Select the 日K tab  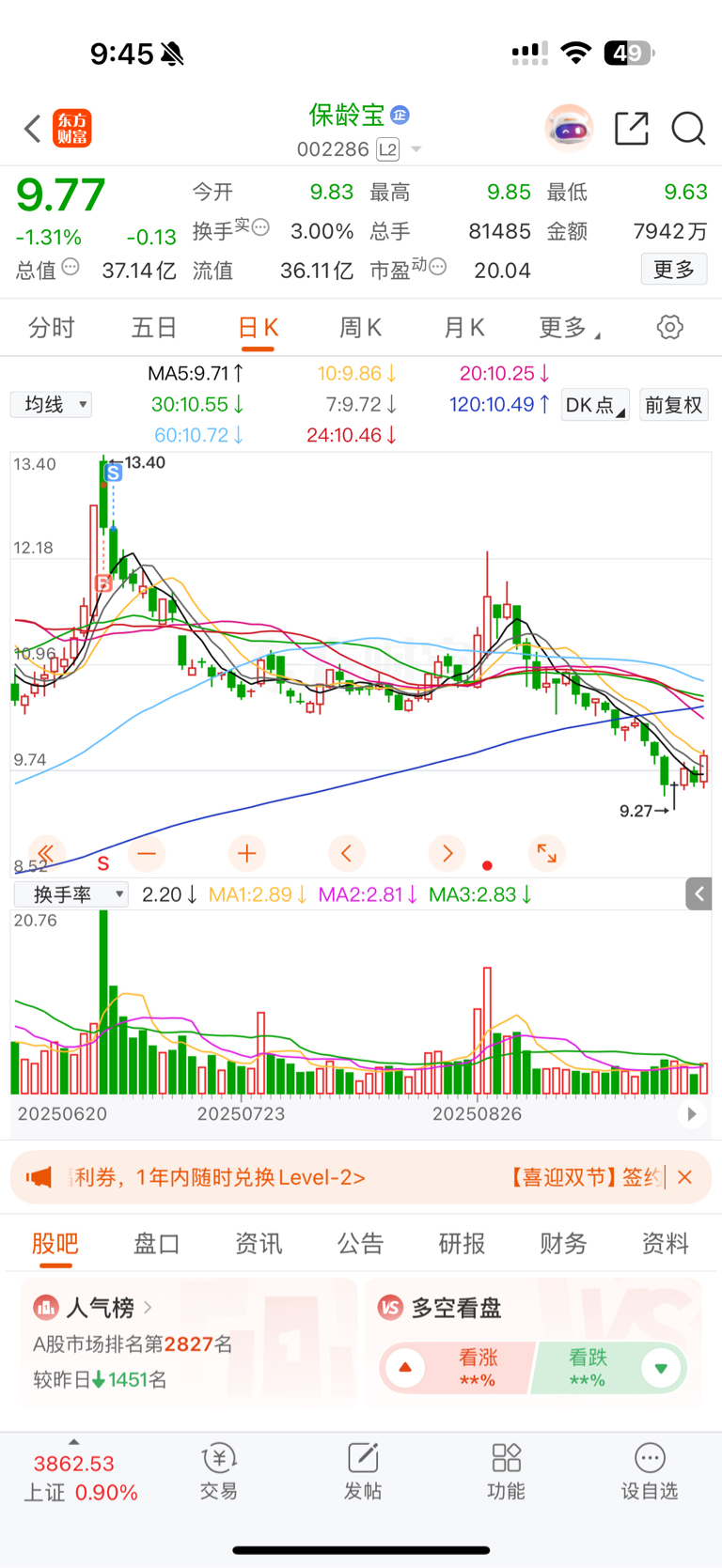pyautogui.click(x=258, y=327)
